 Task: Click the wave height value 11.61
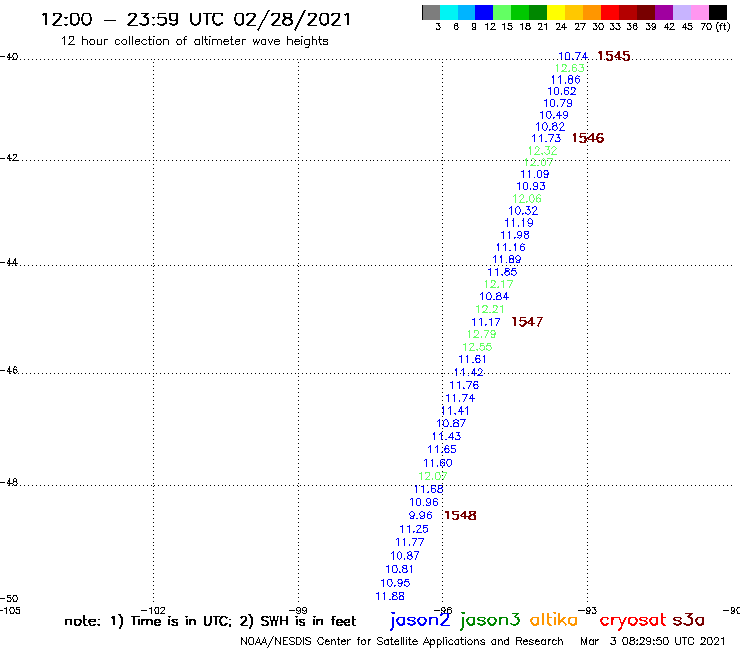[472, 359]
